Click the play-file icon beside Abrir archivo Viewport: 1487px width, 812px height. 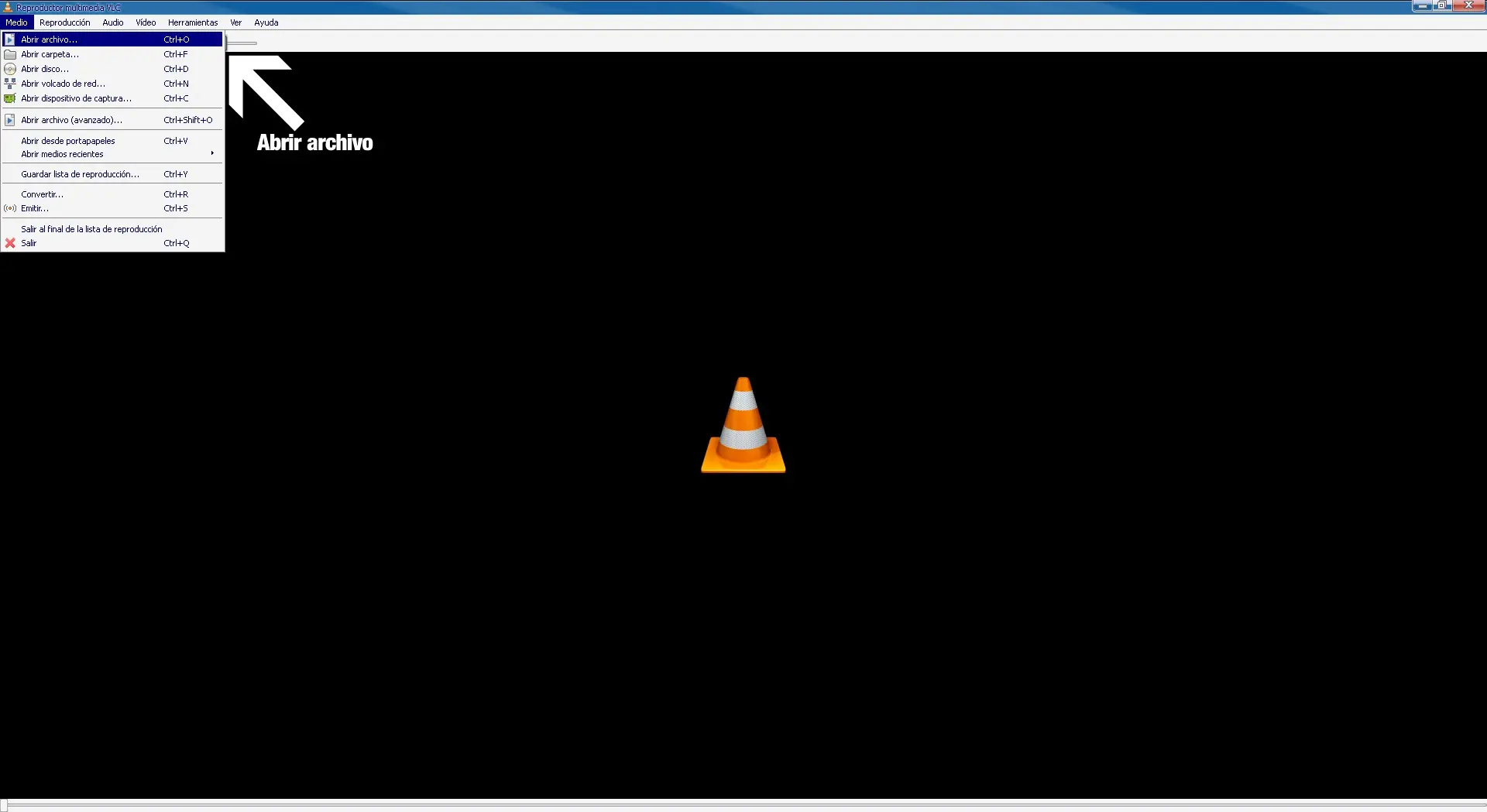pyautogui.click(x=10, y=39)
